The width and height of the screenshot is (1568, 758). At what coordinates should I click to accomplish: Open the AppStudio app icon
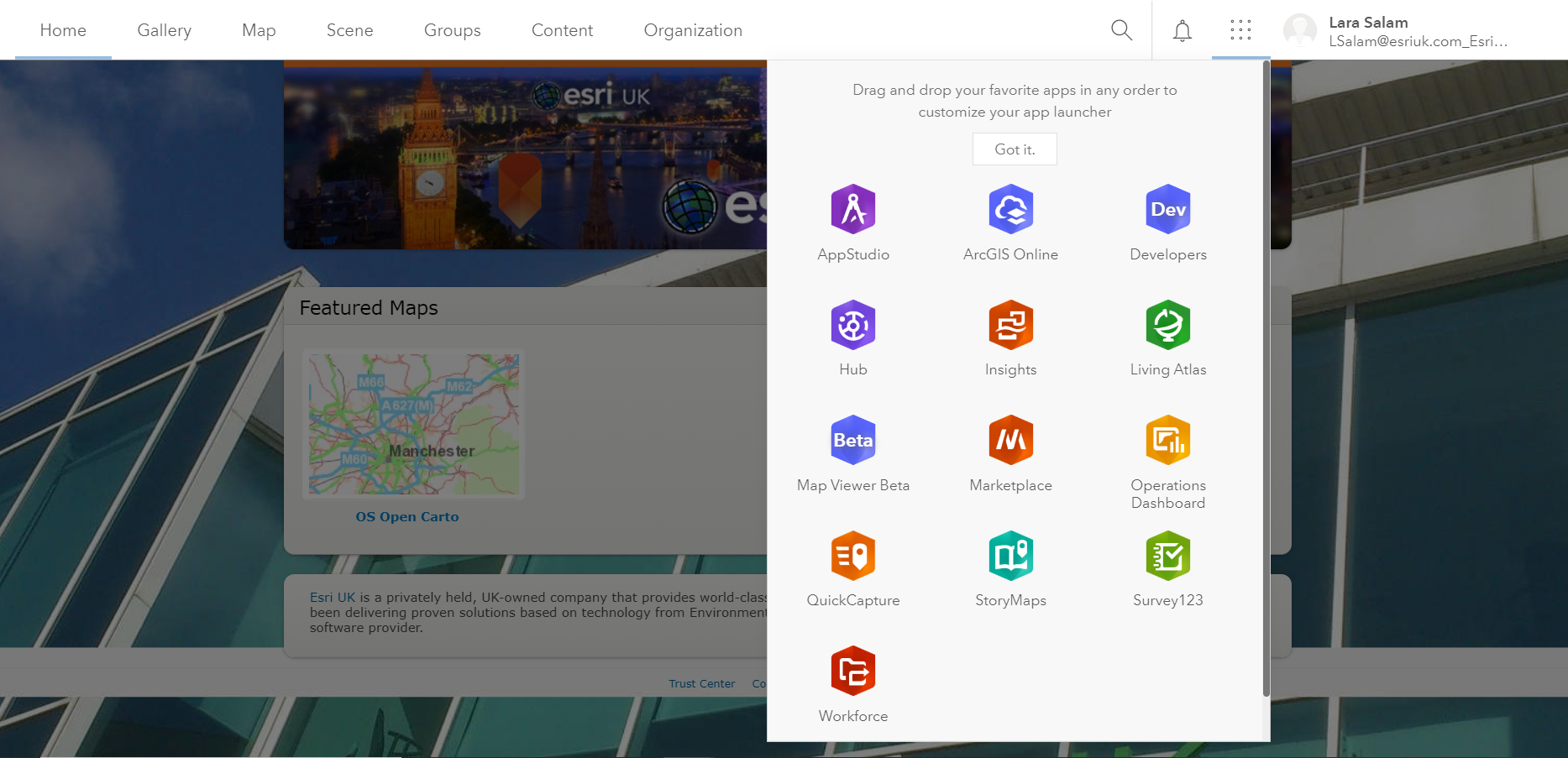(853, 209)
